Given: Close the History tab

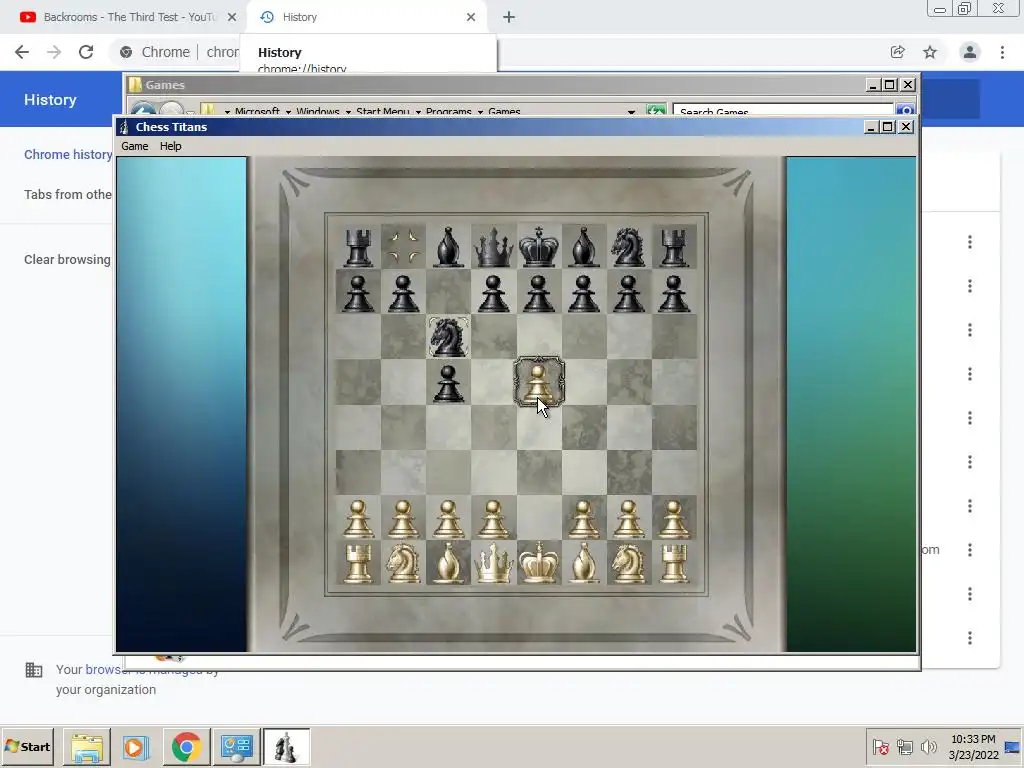Looking at the screenshot, I should point(471,17).
